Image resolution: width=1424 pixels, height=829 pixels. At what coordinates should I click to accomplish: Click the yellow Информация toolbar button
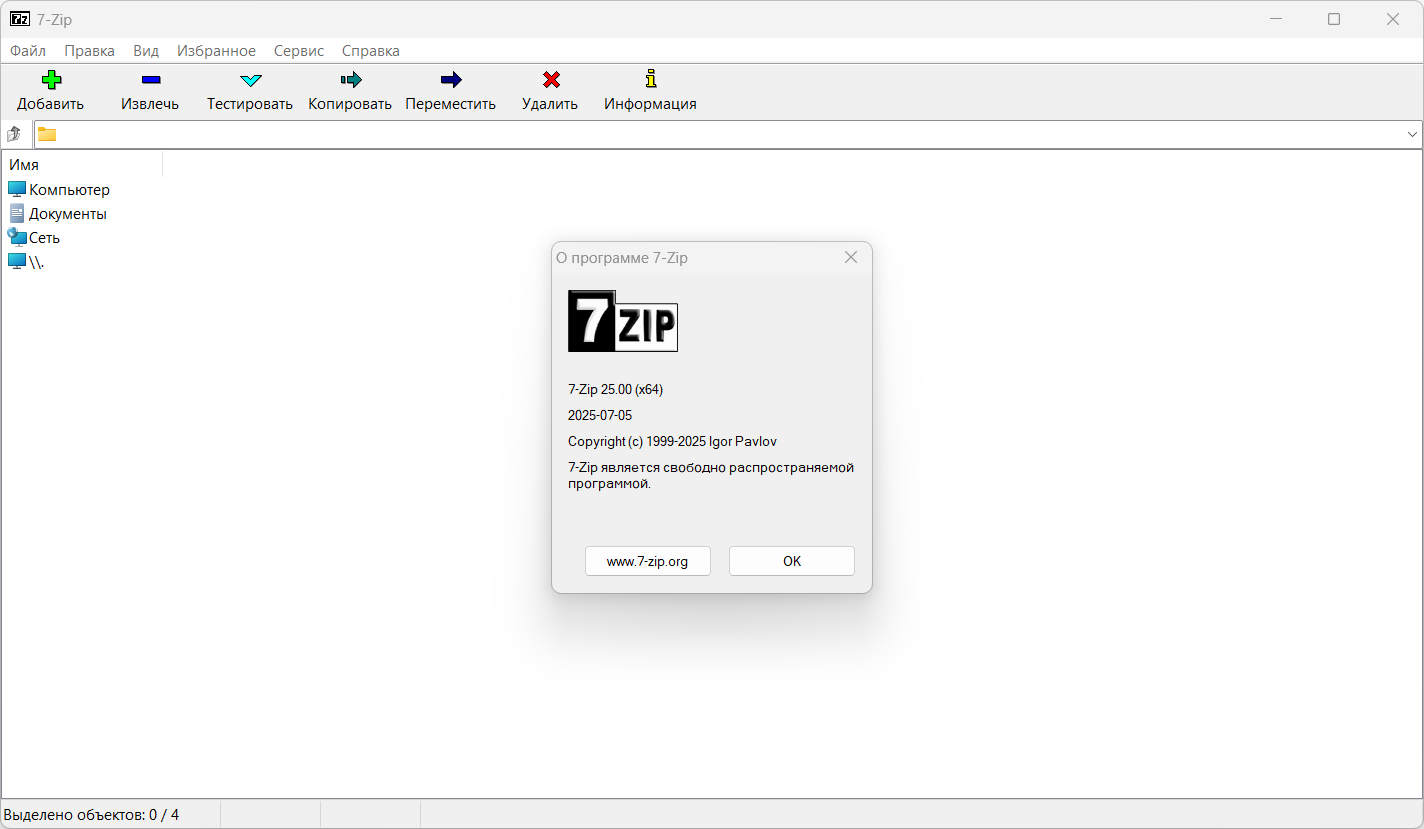tap(650, 90)
